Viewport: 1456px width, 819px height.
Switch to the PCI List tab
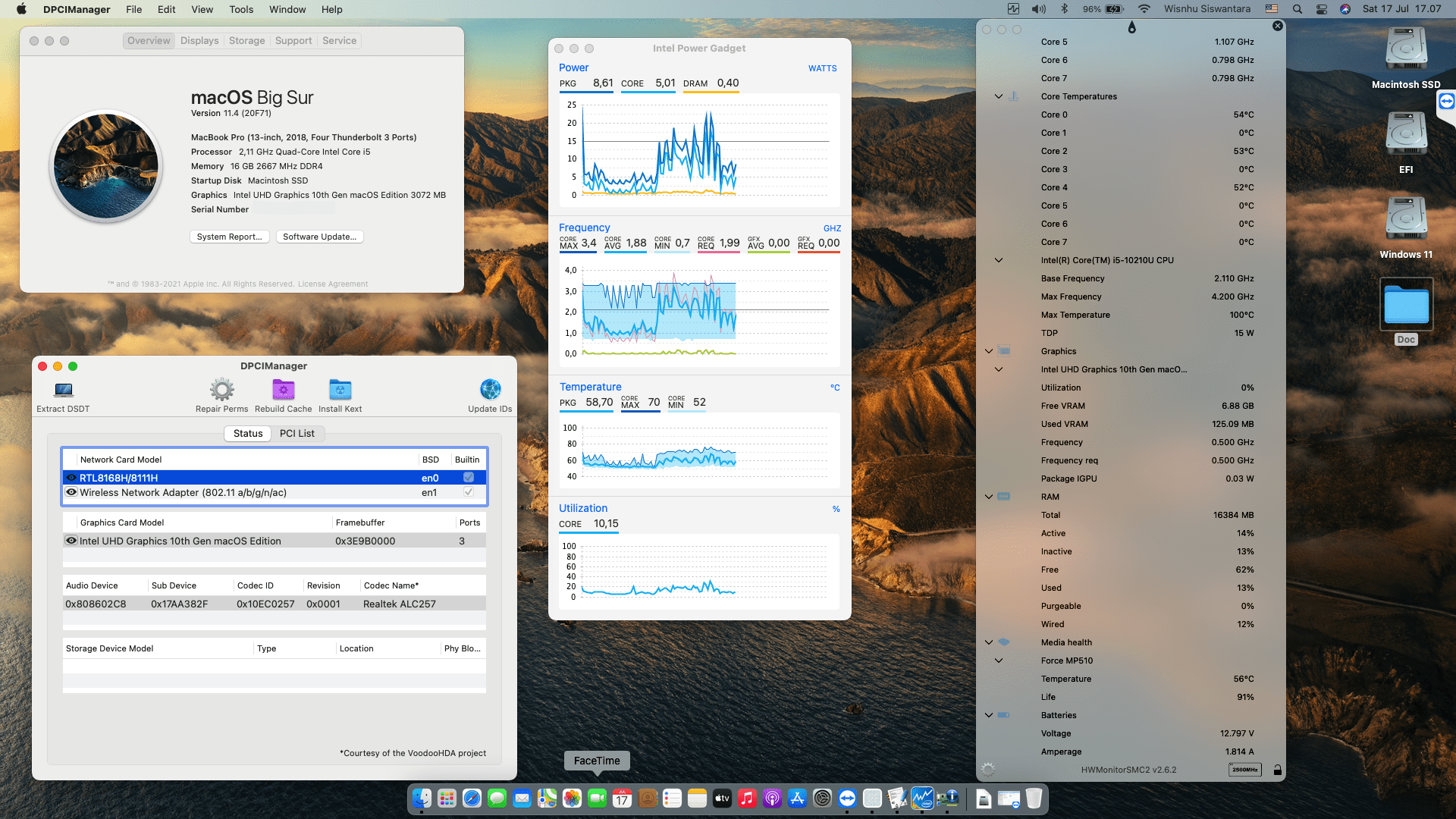(297, 434)
